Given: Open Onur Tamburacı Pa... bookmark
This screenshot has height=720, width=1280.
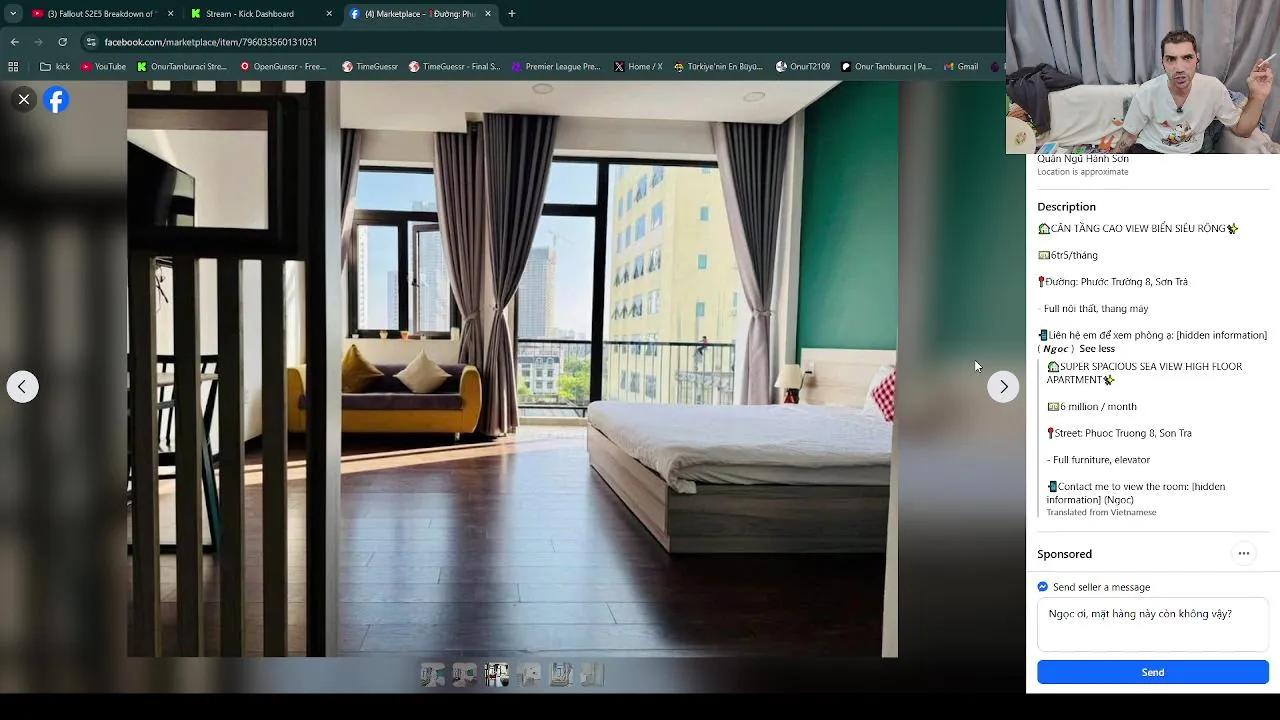Looking at the screenshot, I should point(886,67).
